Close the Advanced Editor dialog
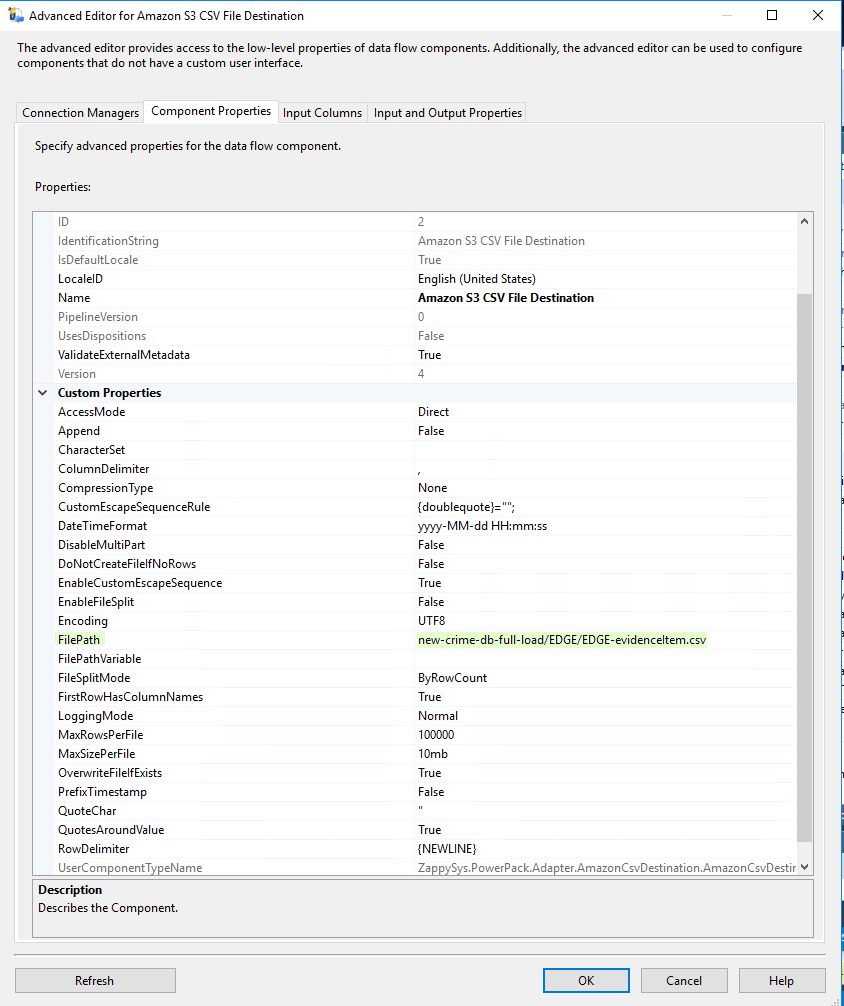 click(818, 16)
